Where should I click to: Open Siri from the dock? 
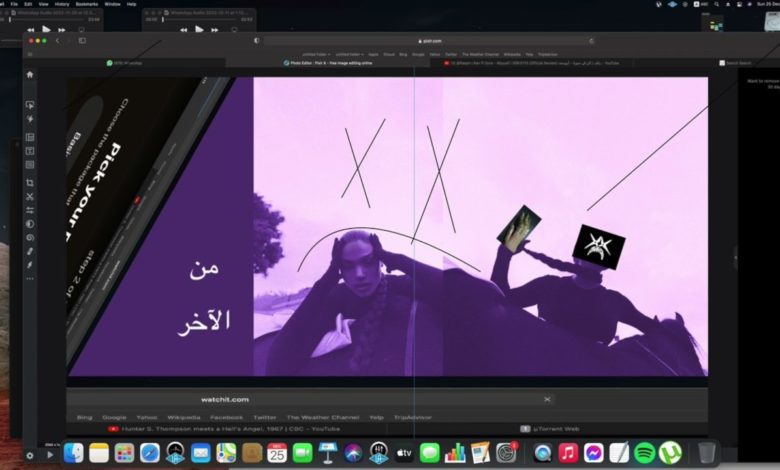(353, 453)
